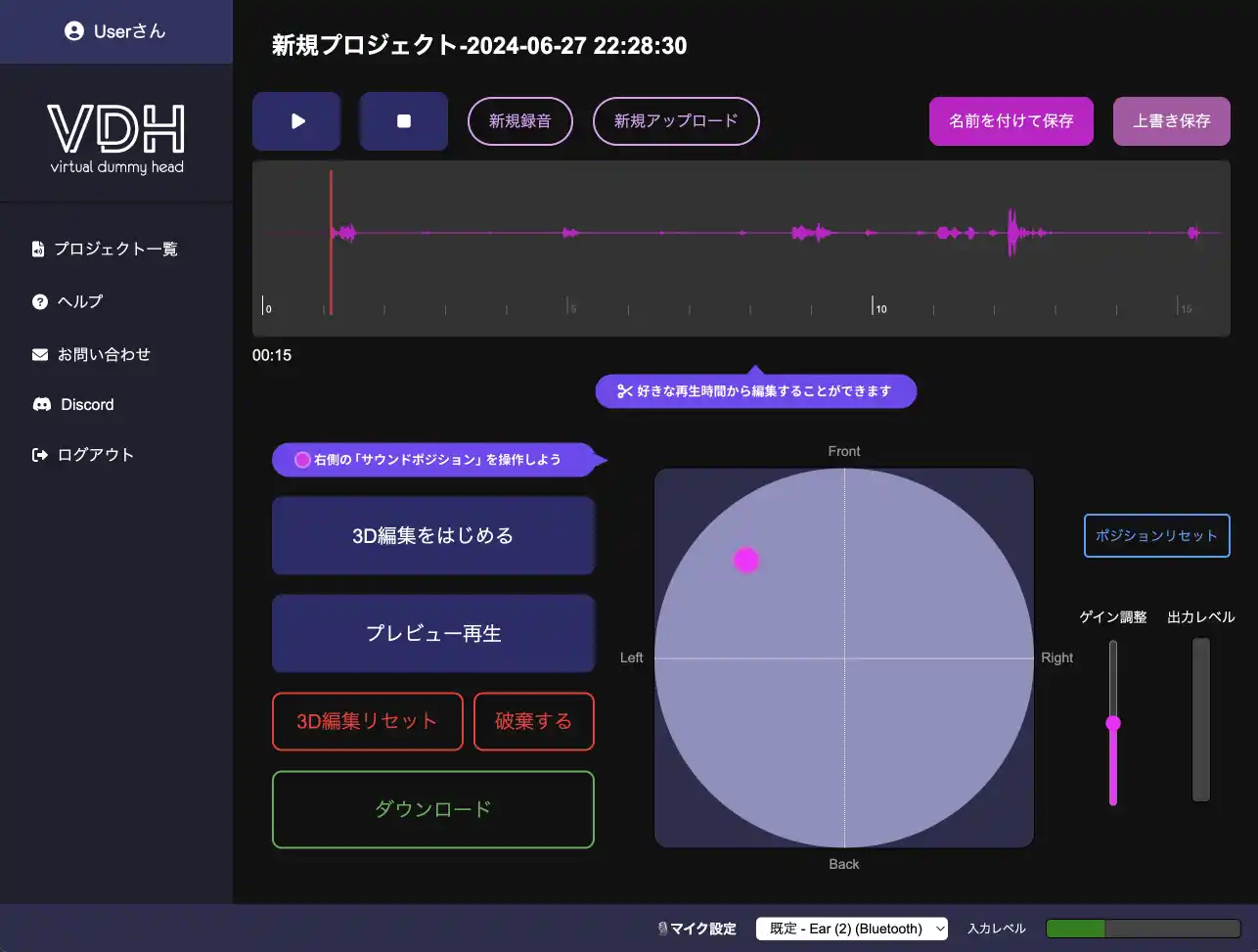The height and width of the screenshot is (952, 1258).
Task: Click the Userさん account label
Action: (x=130, y=31)
